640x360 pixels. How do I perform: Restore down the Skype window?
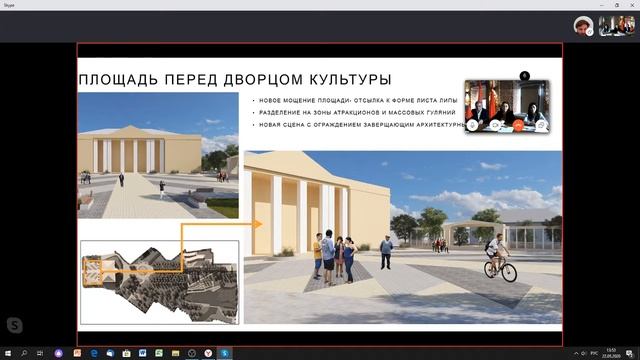coord(617,5)
